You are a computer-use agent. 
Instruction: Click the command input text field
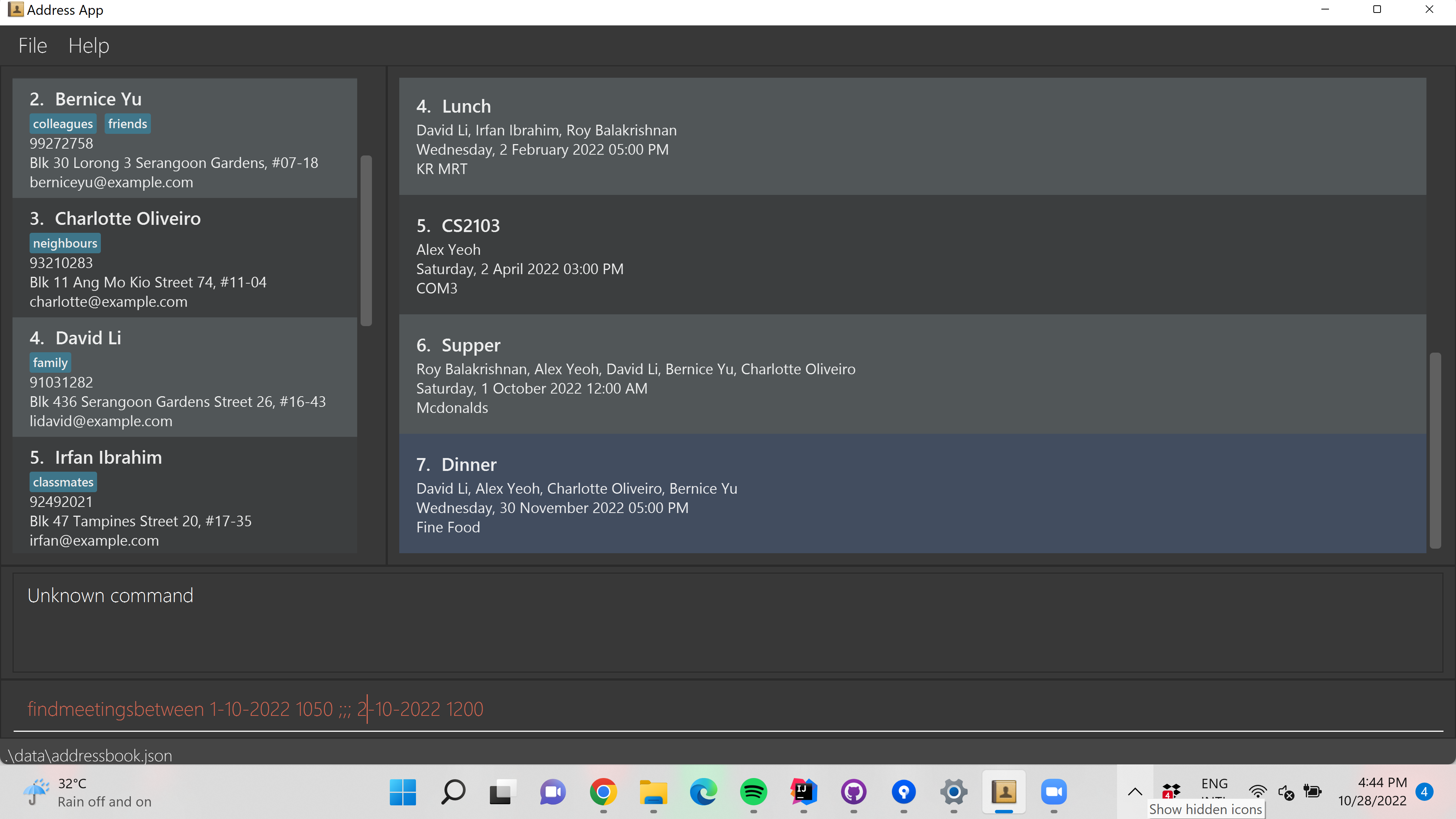coord(728,709)
